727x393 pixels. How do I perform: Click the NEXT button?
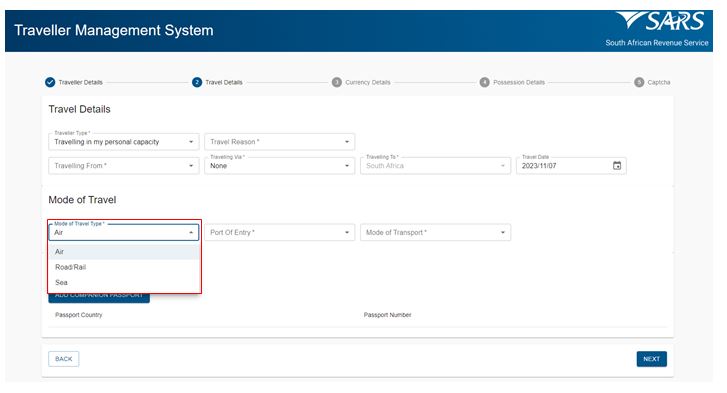tap(651, 359)
